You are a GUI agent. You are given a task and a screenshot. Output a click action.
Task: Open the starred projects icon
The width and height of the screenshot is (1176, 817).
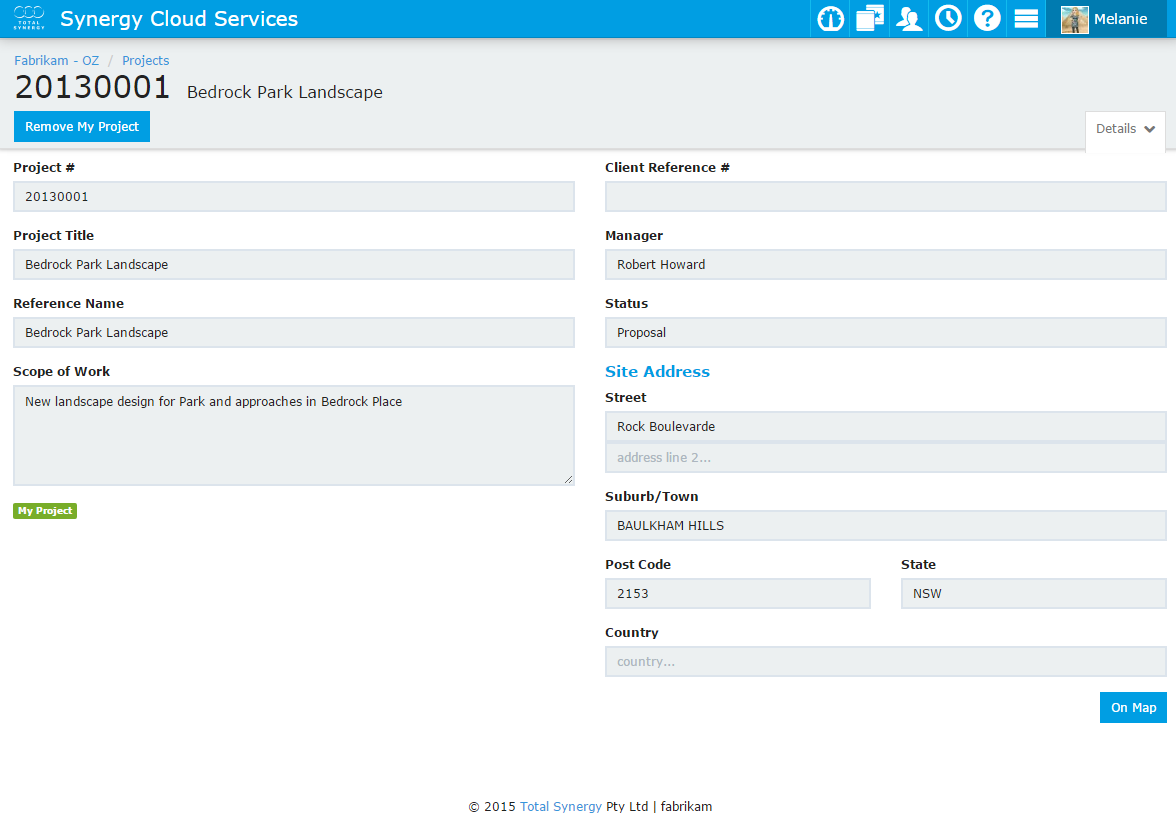point(870,19)
